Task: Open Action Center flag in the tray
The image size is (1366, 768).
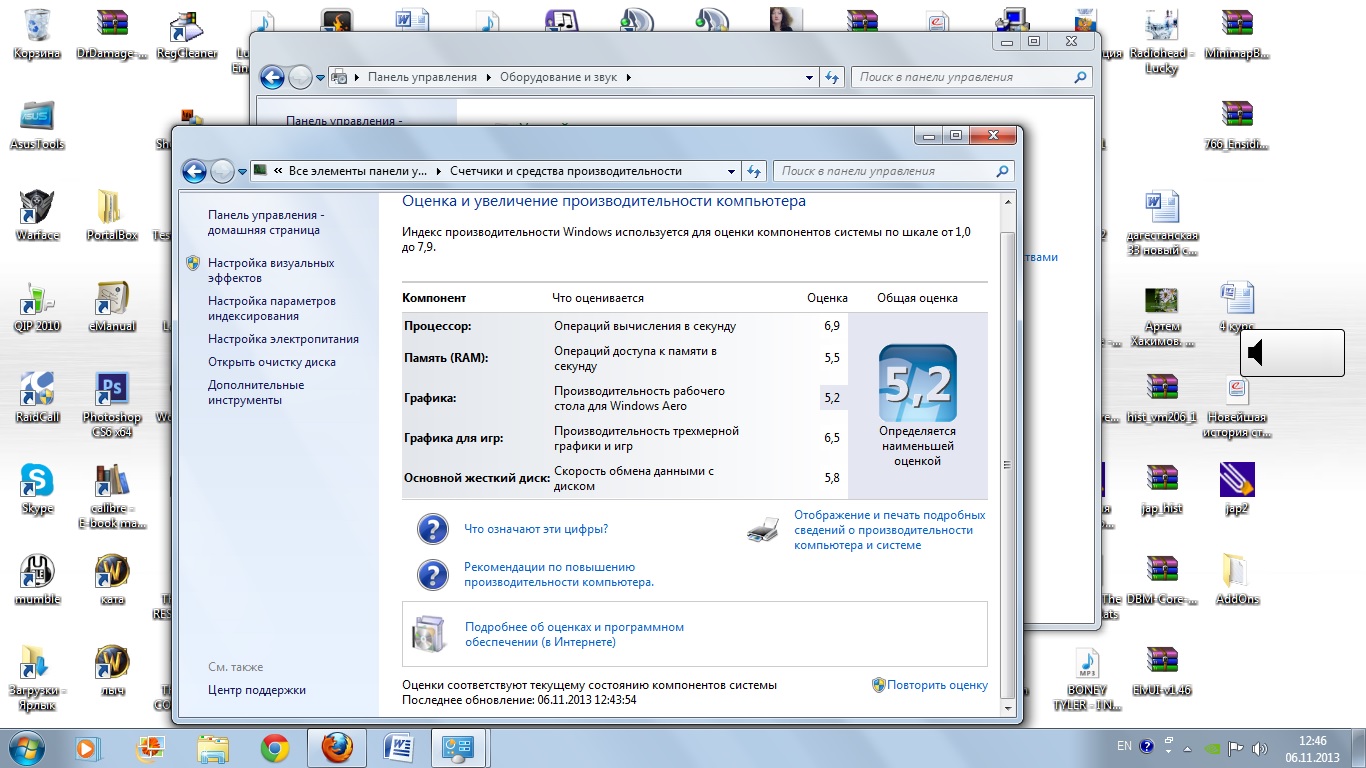Action: 1237,746
